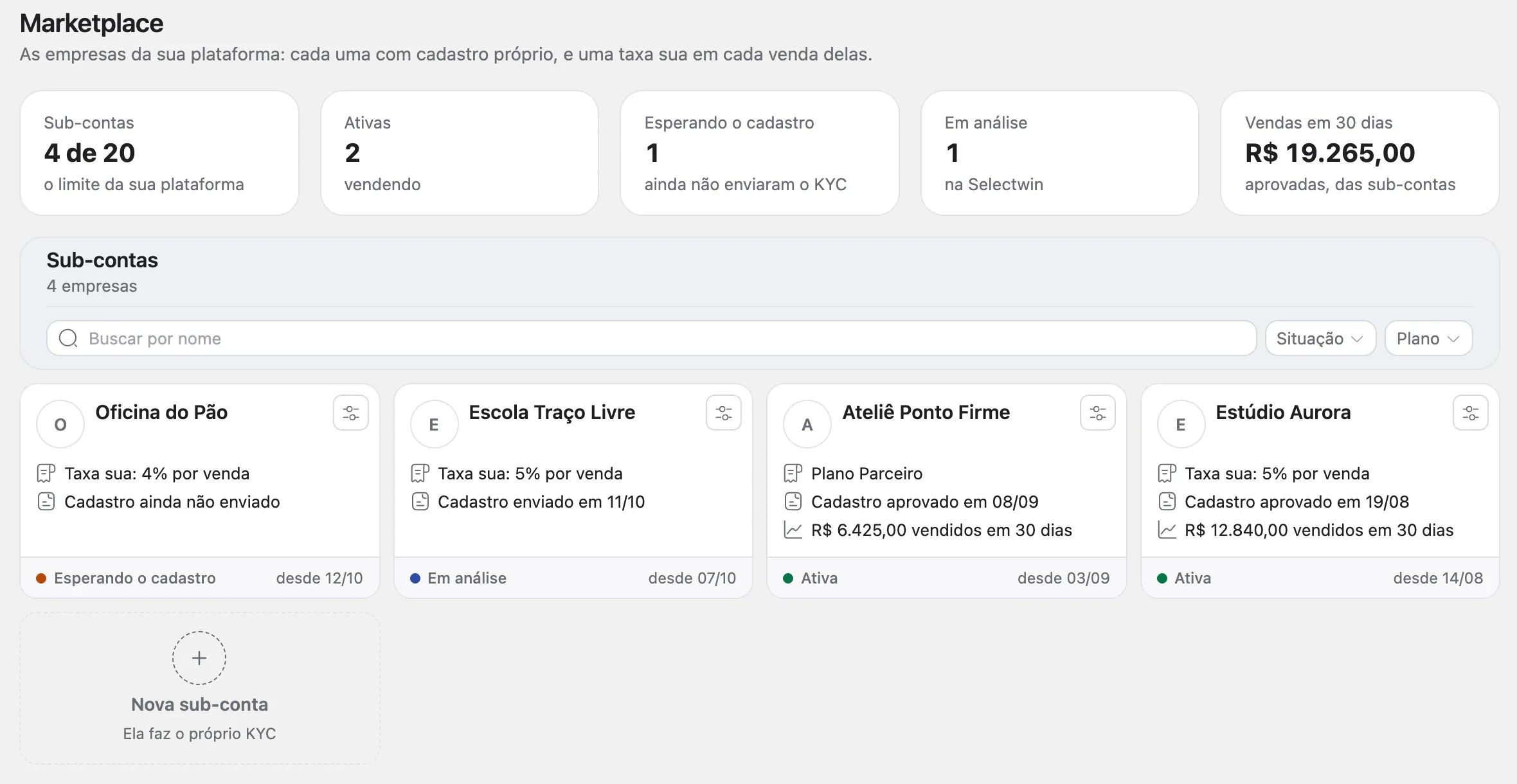Open settings icon for Escola Traço Livre
Screen dimensions: 1517x784
point(724,413)
